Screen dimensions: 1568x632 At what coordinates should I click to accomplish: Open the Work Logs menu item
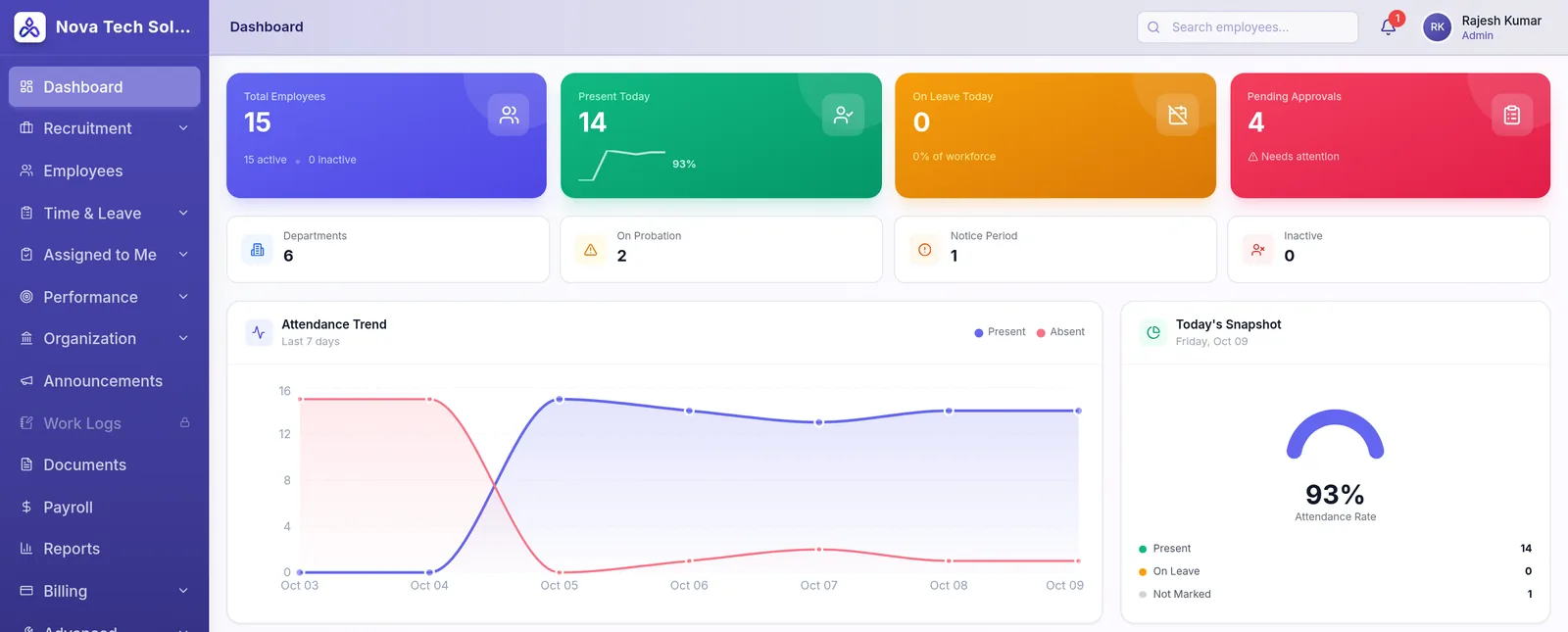pyautogui.click(x=104, y=423)
